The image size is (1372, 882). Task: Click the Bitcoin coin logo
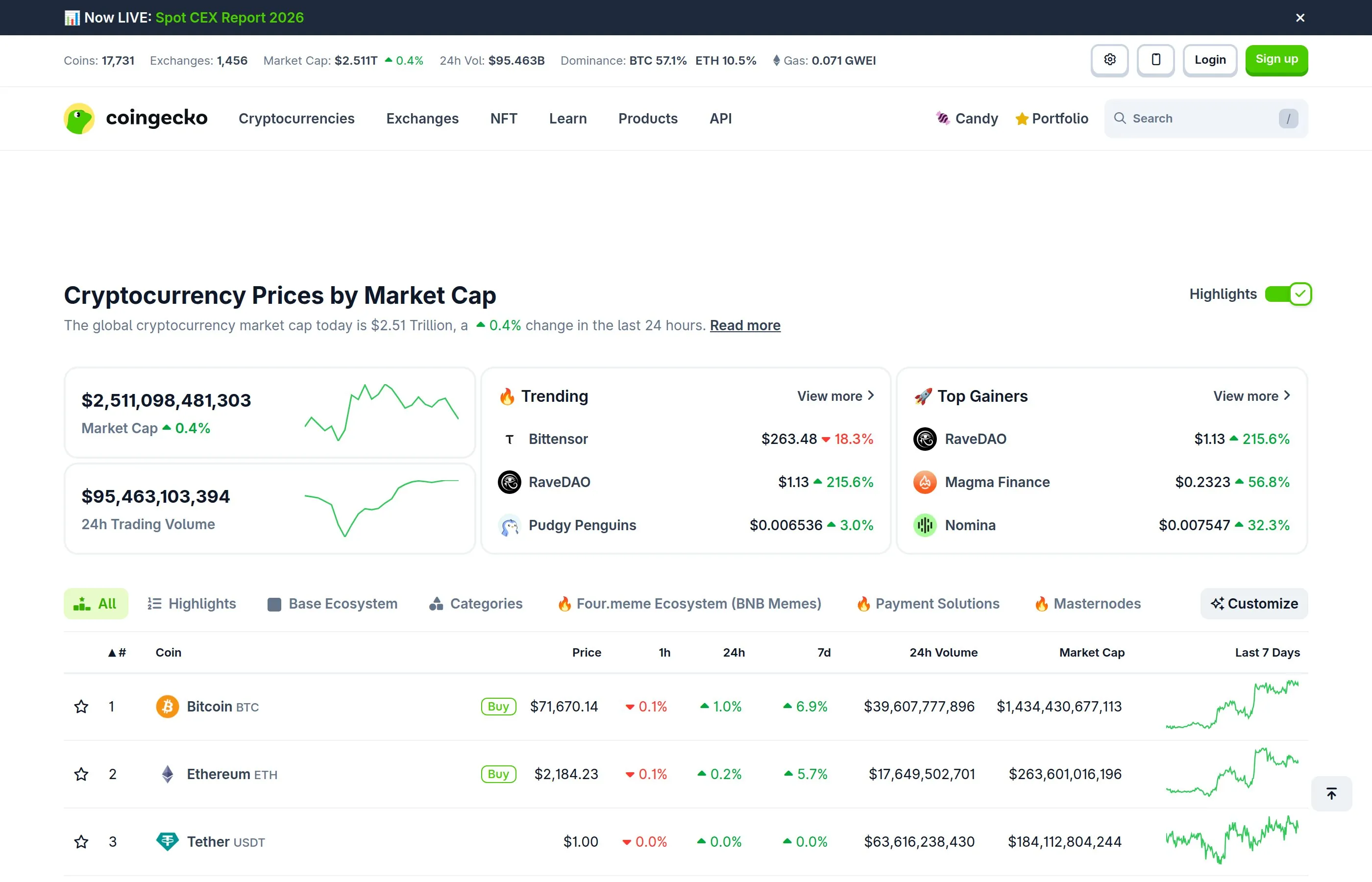coord(167,706)
